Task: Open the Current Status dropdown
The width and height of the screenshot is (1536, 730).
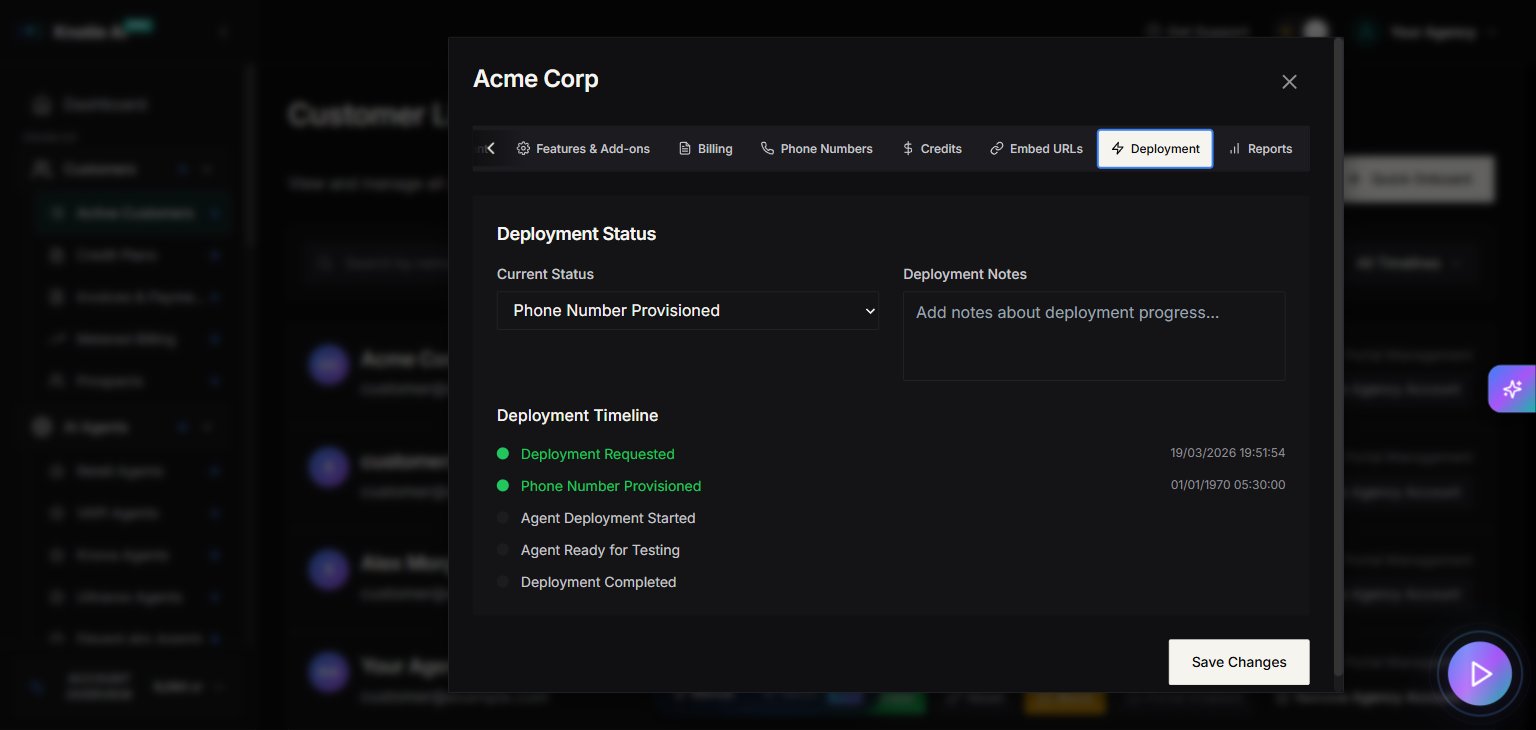Action: point(688,311)
